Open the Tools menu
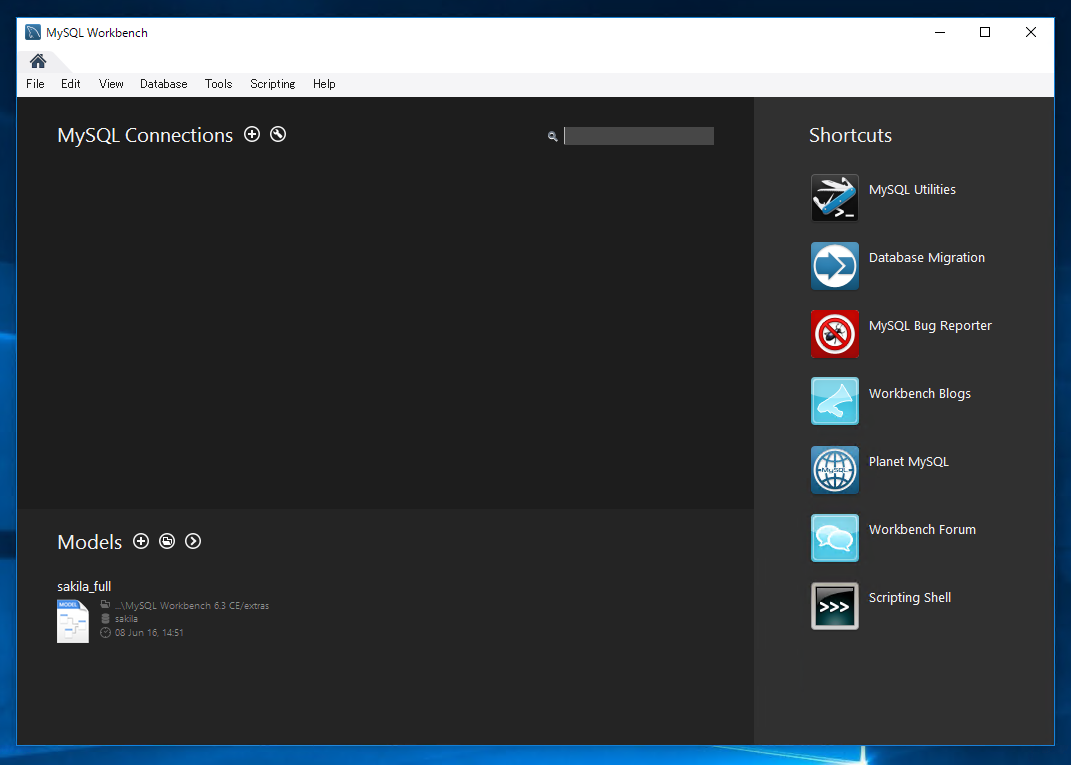The width and height of the screenshot is (1071, 765). tap(219, 84)
